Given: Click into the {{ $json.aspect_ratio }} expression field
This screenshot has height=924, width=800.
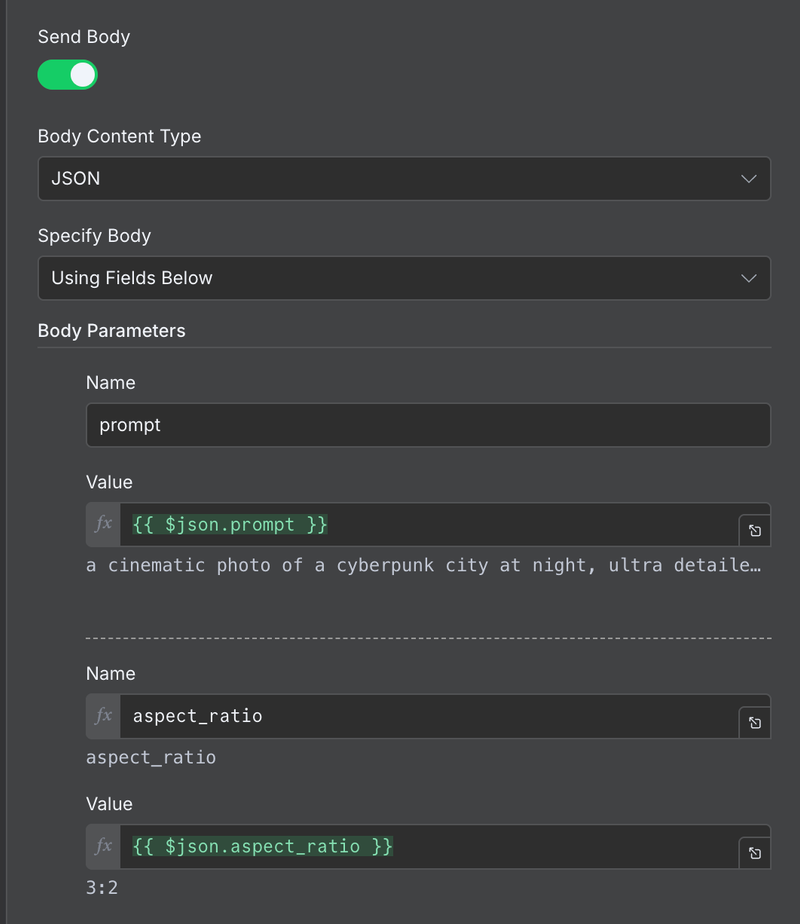Looking at the screenshot, I should (x=430, y=846).
